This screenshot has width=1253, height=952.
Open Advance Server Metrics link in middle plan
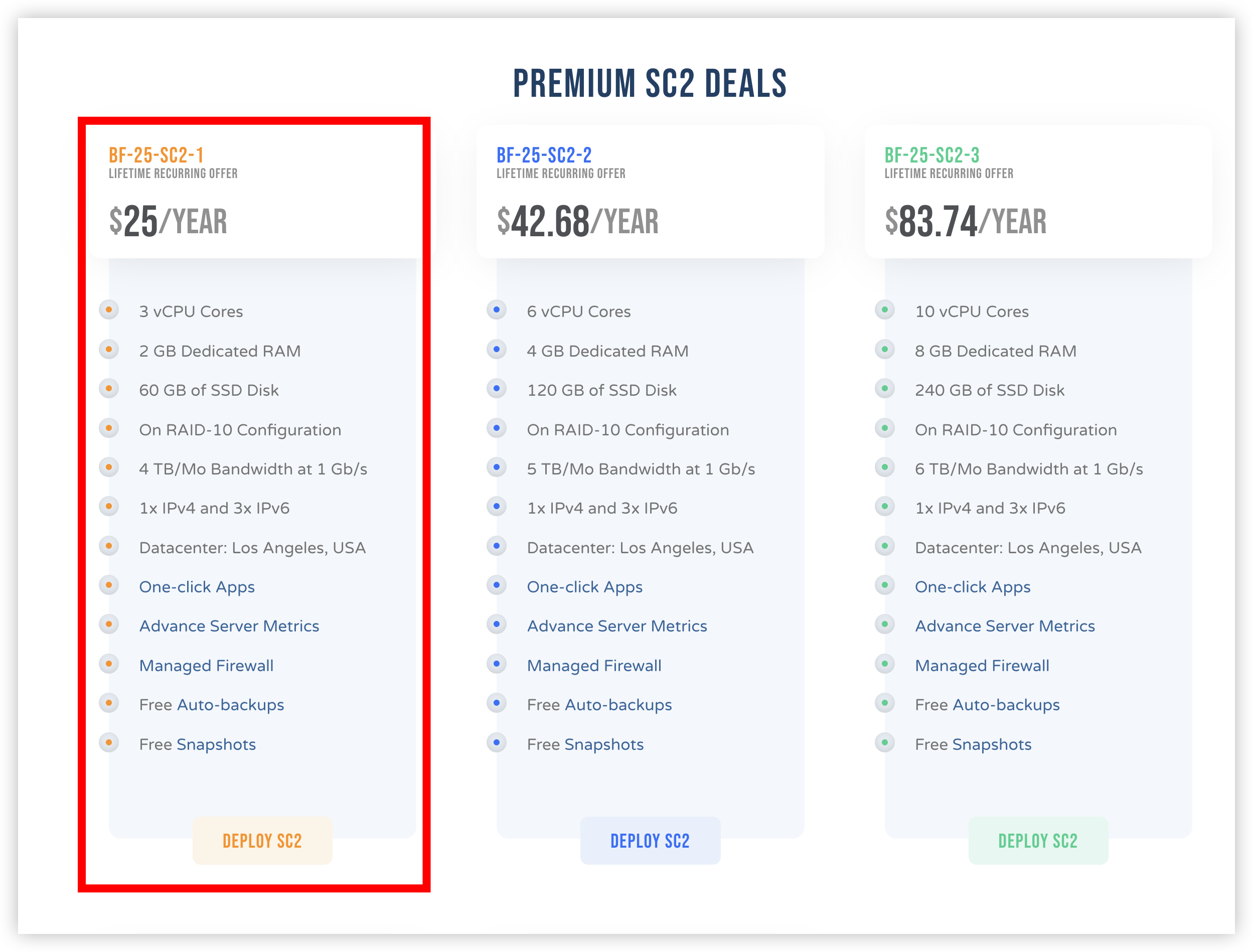point(616,625)
